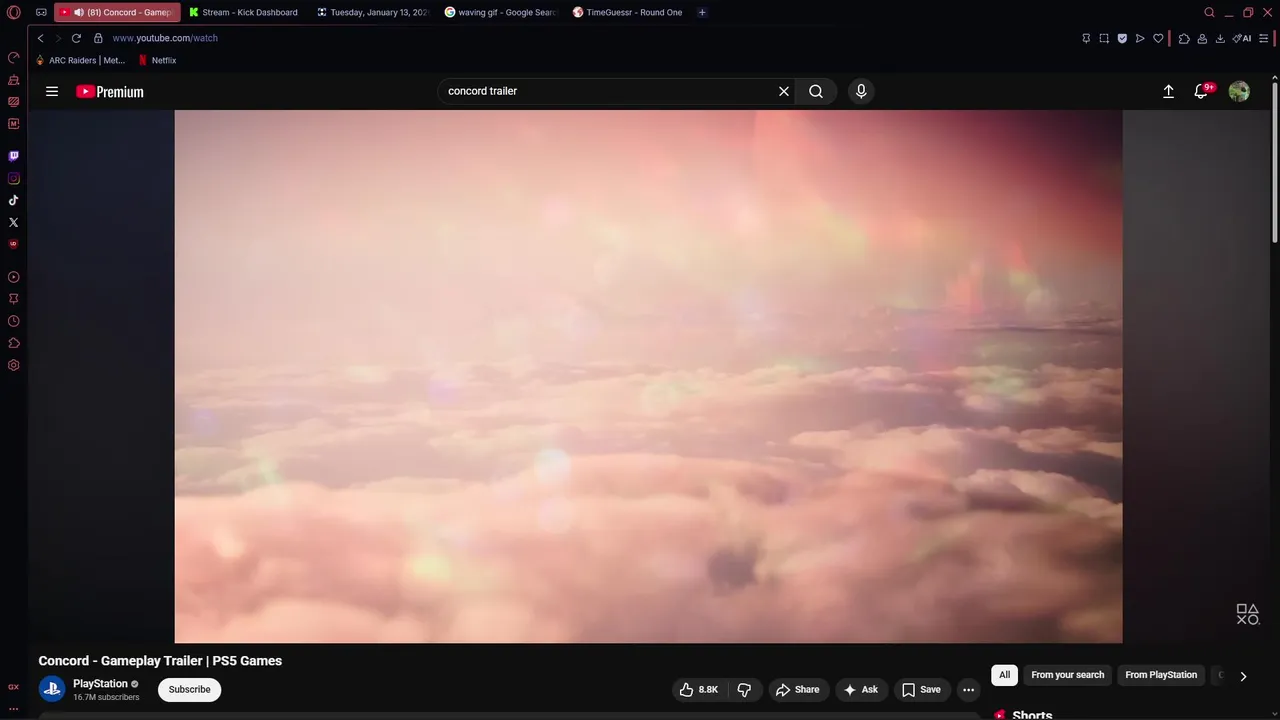This screenshot has height=720, width=1280.
Task: Dislike the video
Action: pyautogui.click(x=744, y=690)
